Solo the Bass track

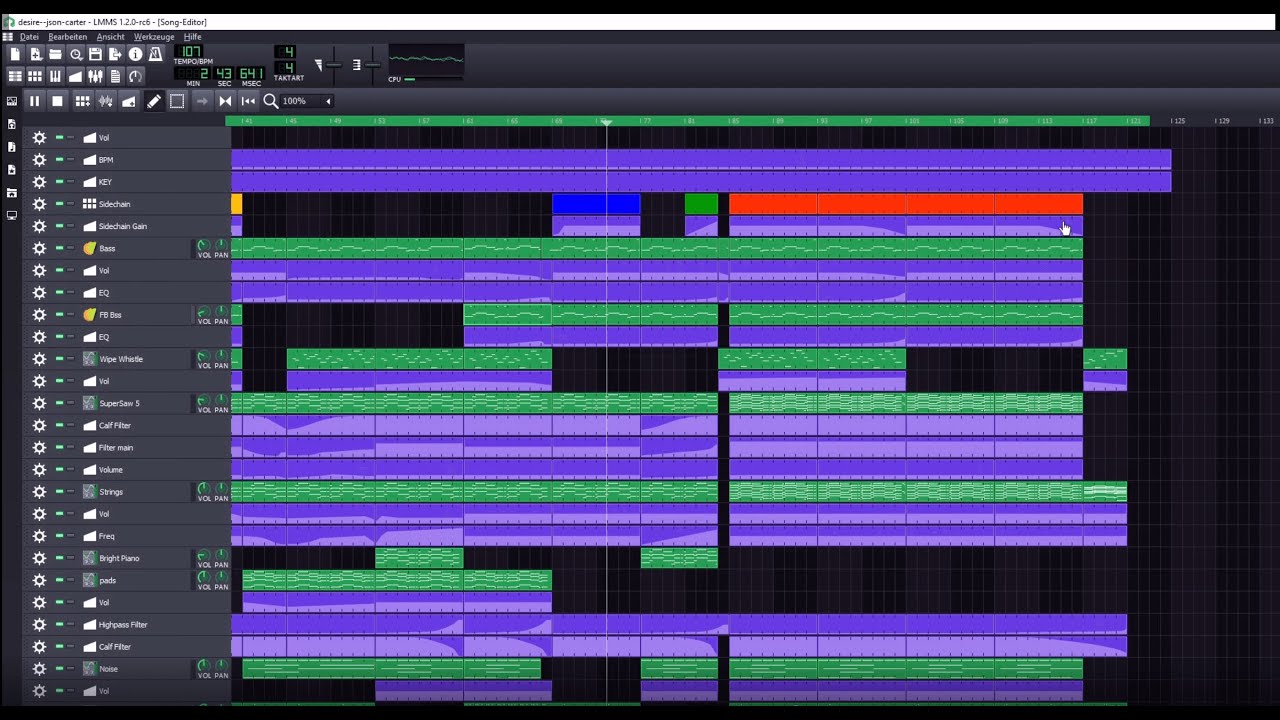click(70, 248)
